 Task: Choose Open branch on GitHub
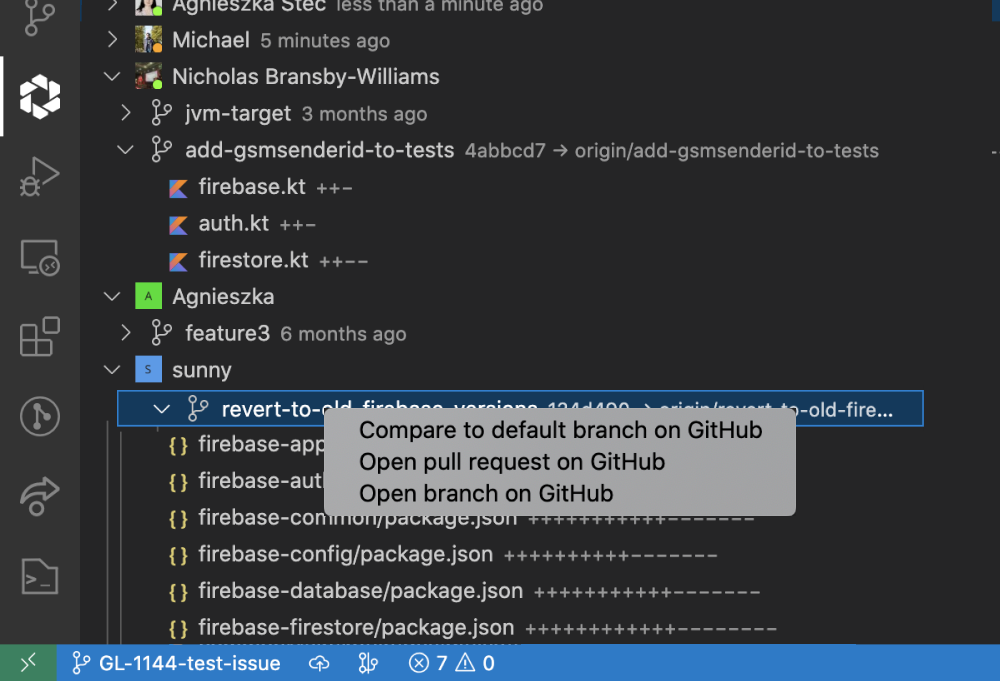[x=485, y=493]
